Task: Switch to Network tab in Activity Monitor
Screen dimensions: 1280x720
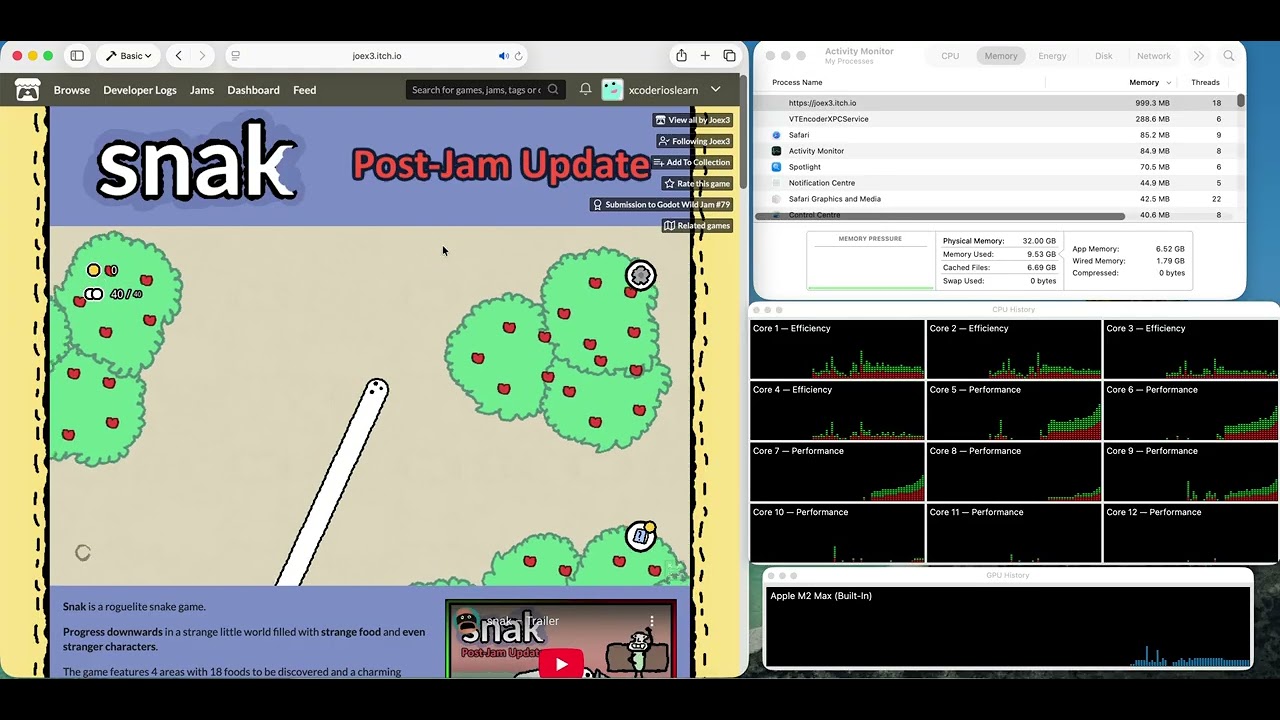Action: point(1153,56)
